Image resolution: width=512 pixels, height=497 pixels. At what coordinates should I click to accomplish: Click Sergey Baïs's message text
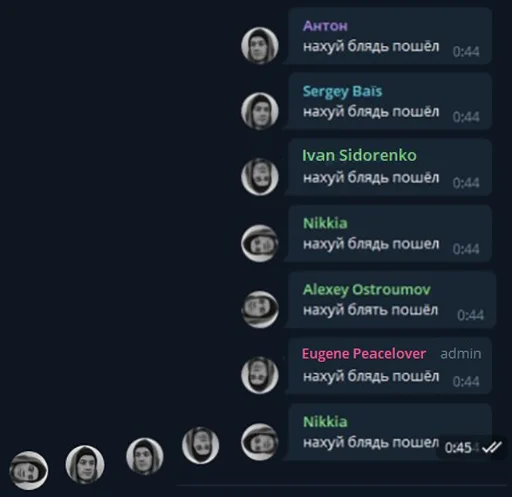click(371, 112)
